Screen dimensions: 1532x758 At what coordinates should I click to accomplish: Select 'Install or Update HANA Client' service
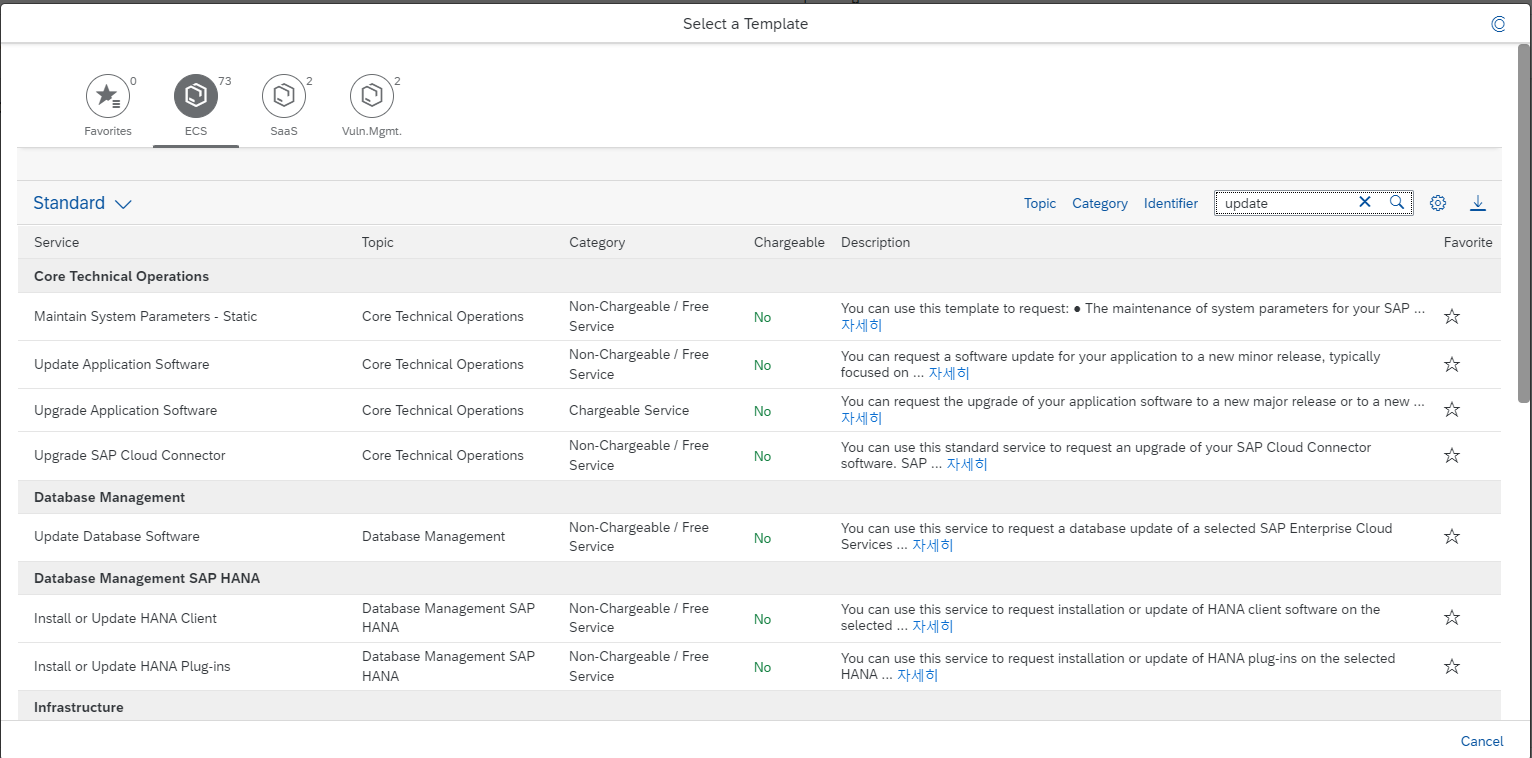pyautogui.click(x=125, y=618)
